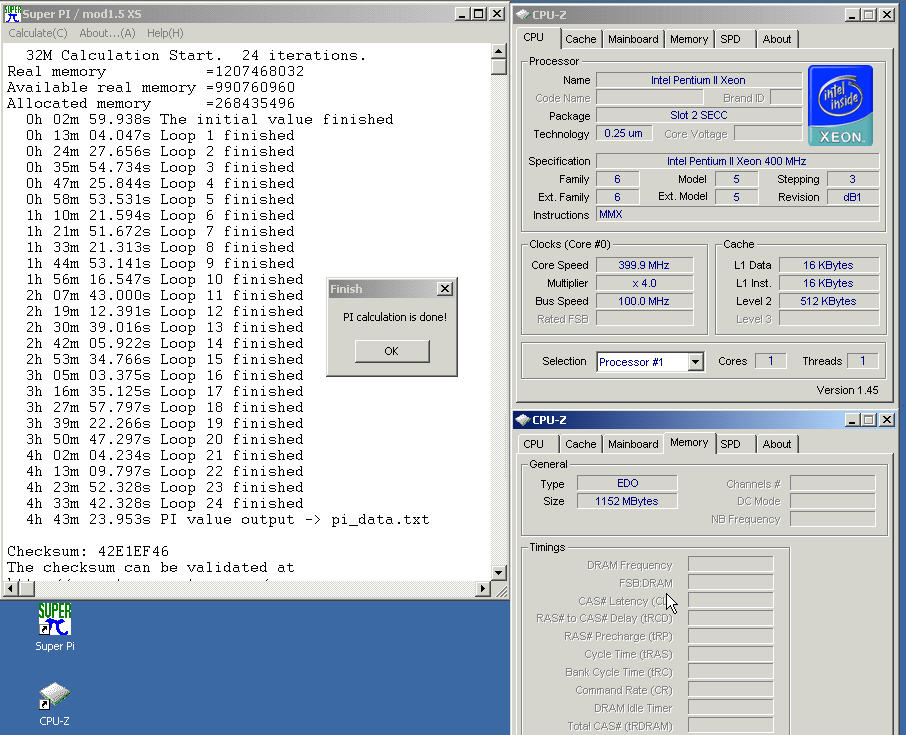906x735 pixels.
Task: Switch to Cache tab in lower CPU-Z
Action: click(581, 444)
